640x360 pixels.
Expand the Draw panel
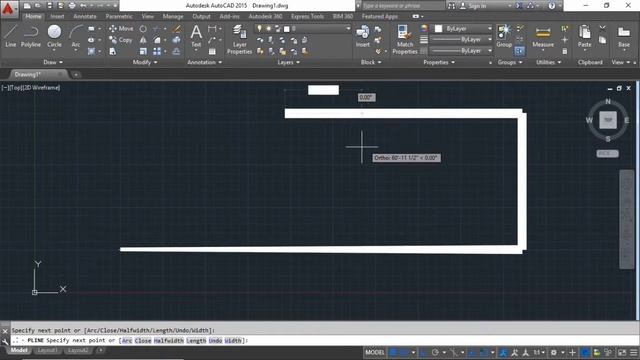tap(53, 62)
